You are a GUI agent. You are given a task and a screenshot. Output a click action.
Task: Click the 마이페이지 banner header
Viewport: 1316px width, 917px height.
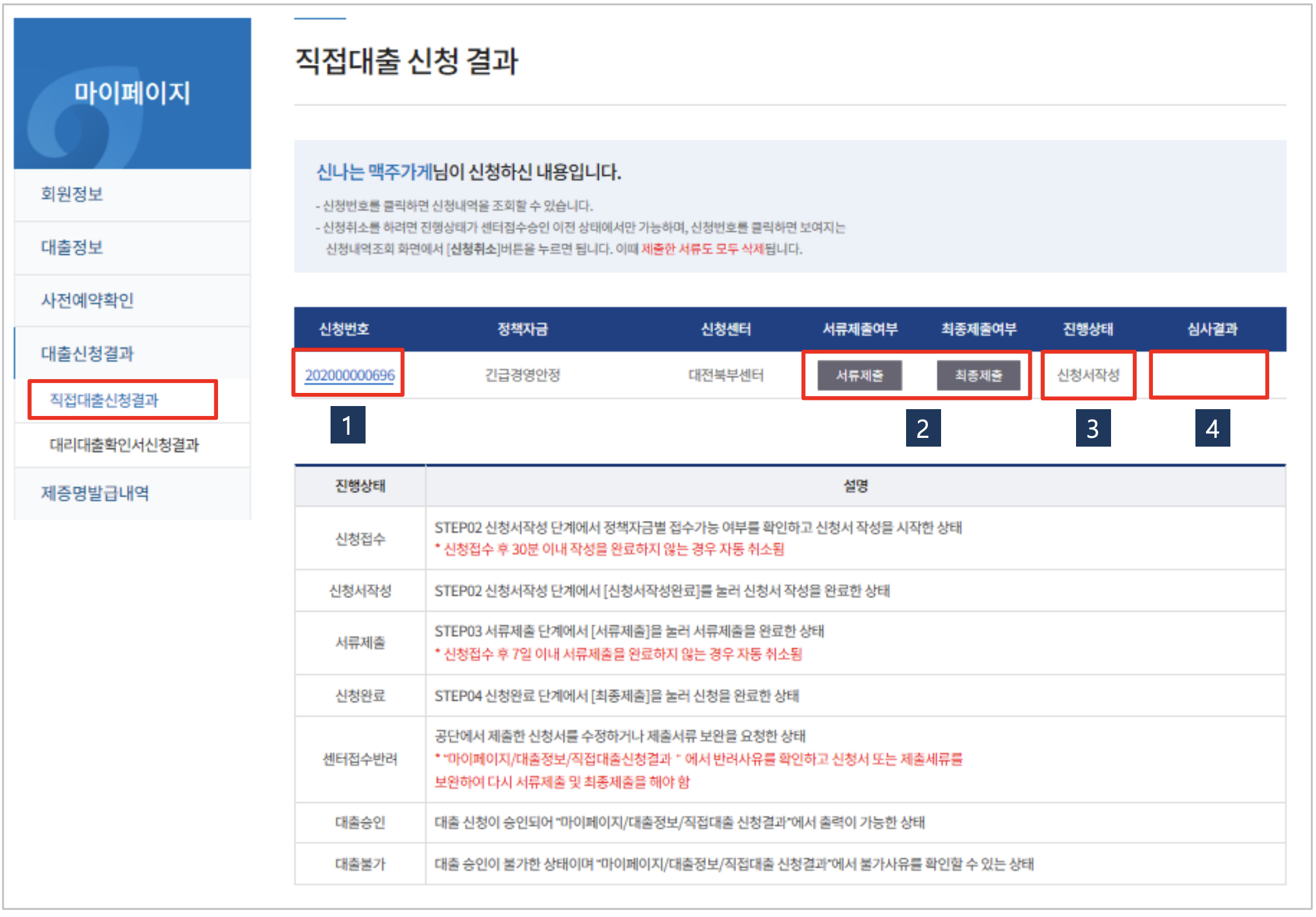click(132, 93)
